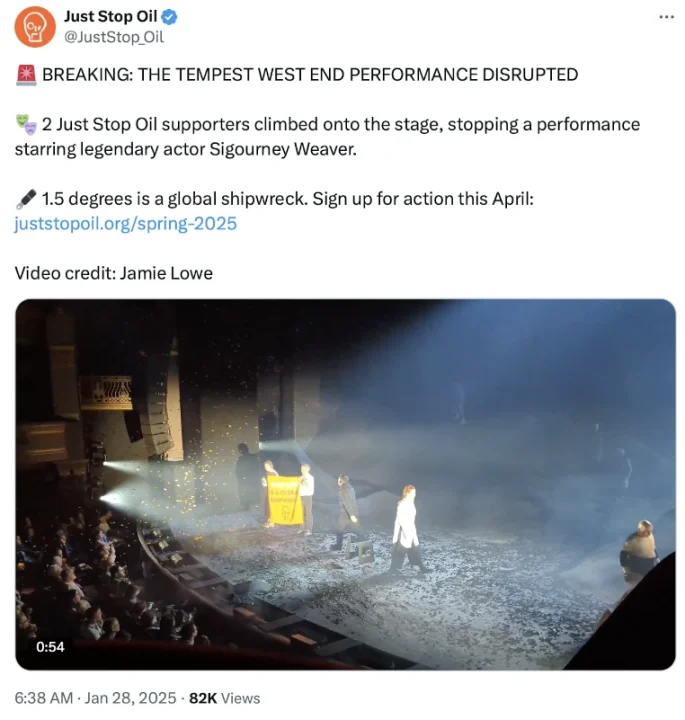
Task: Open the Just Stop Oil profile avatar
Action: [35, 27]
